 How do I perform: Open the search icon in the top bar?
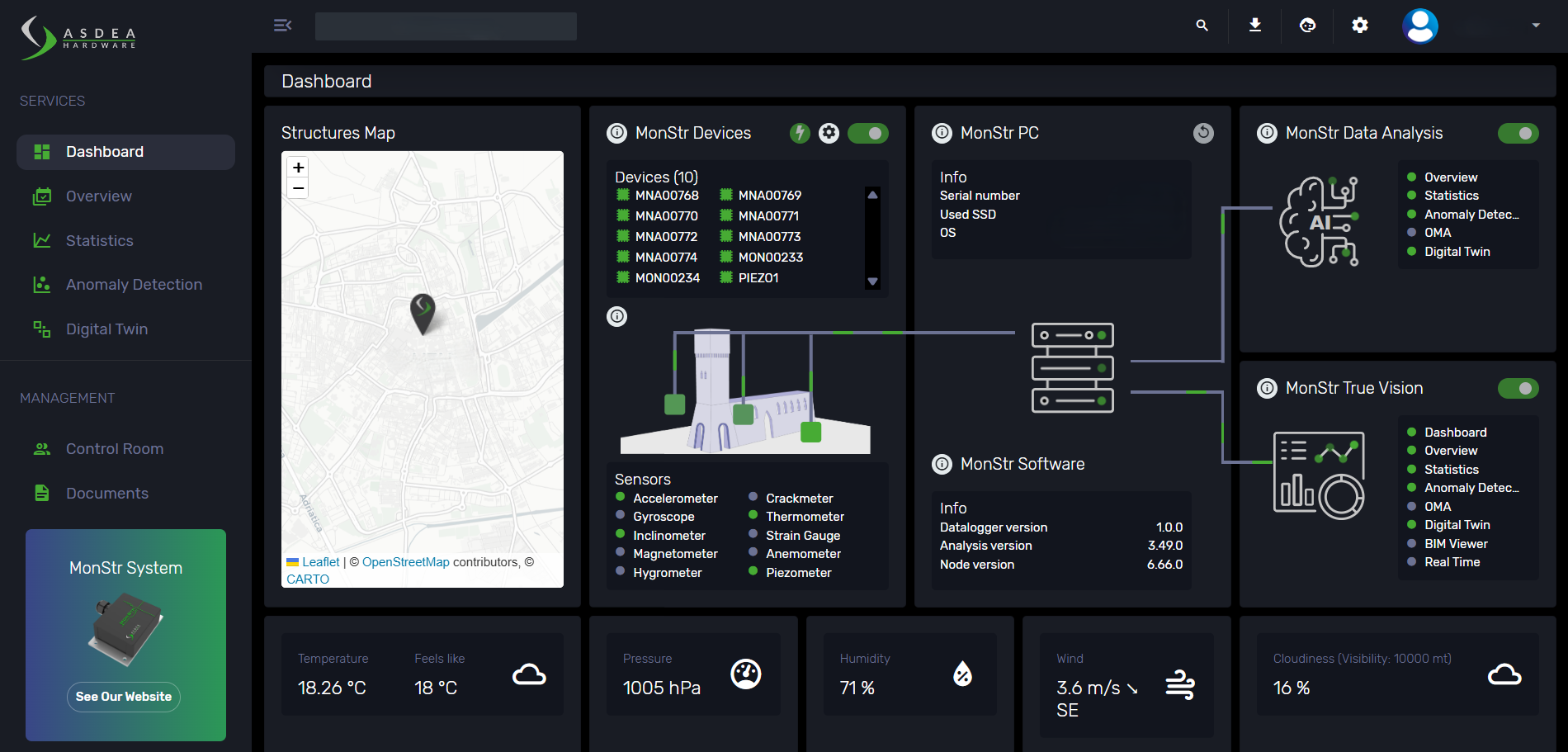click(1202, 26)
